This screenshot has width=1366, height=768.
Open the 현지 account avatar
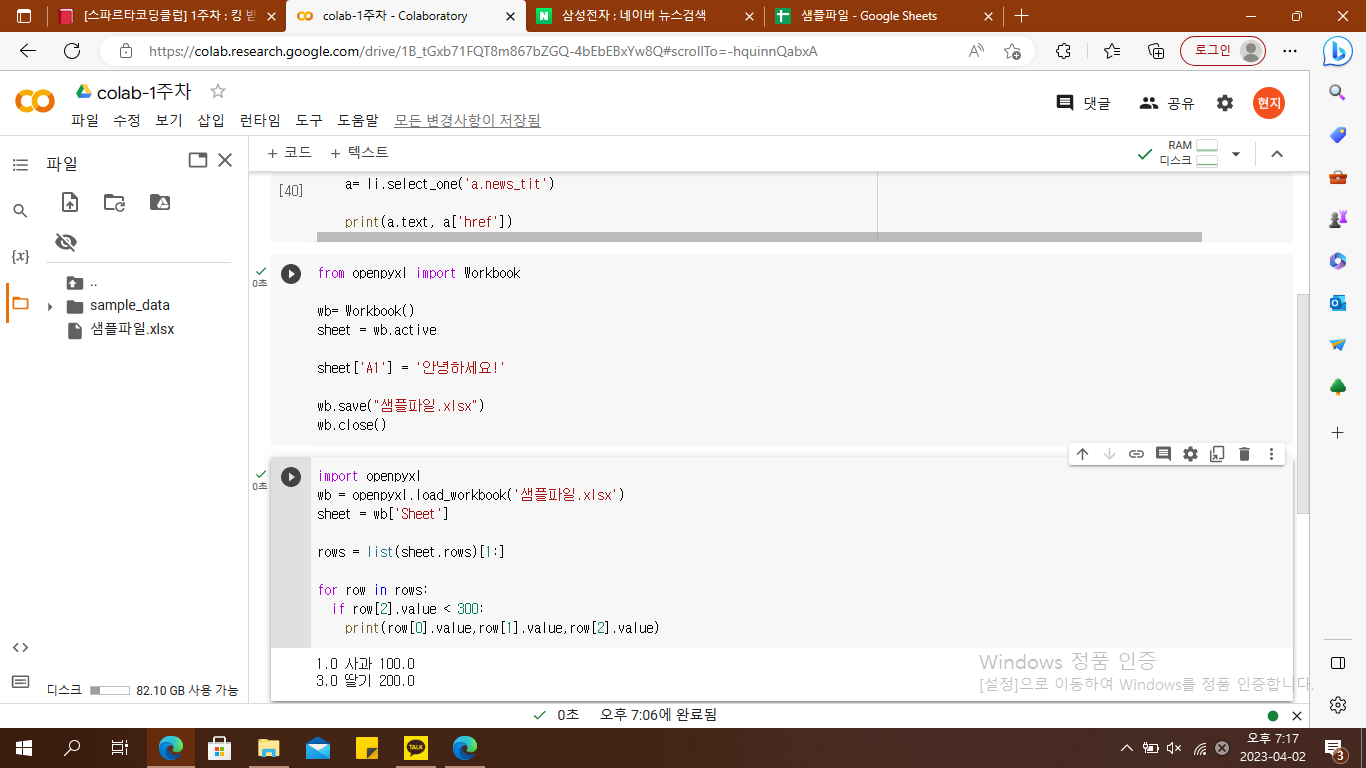(x=1269, y=103)
